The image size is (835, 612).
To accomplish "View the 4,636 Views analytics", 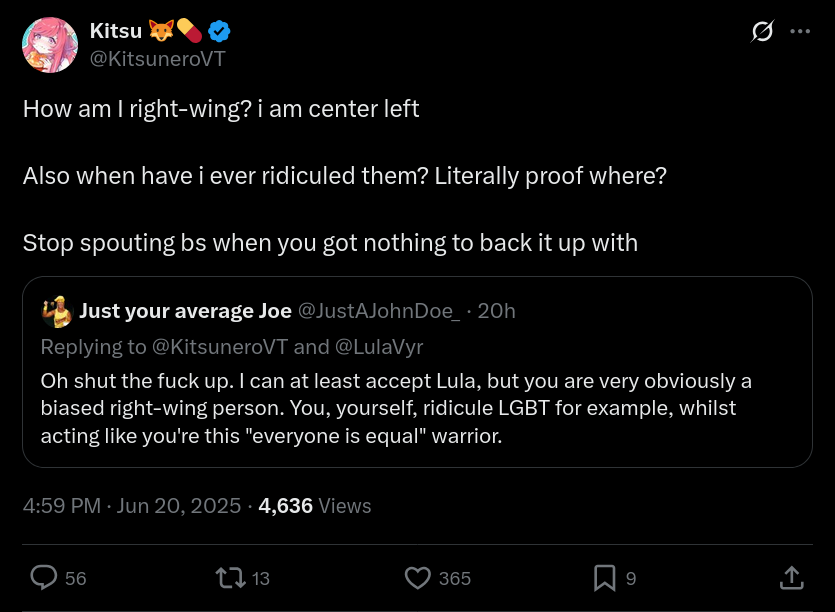I will point(315,506).
